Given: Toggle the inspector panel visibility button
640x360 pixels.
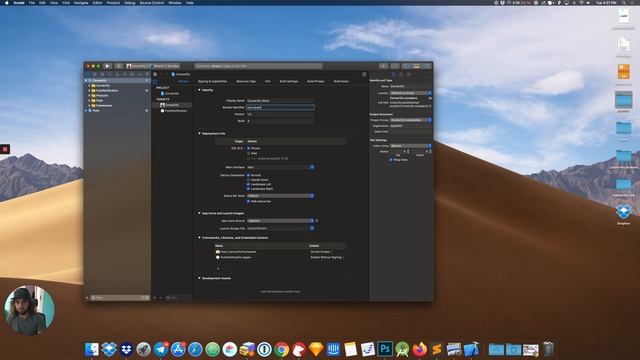Looking at the screenshot, I should 426,66.
